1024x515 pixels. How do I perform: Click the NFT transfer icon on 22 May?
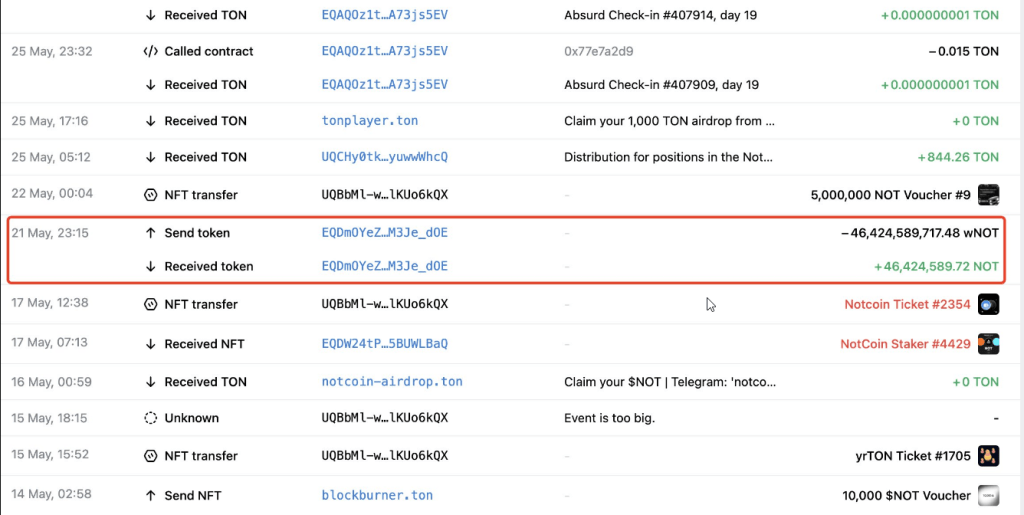150,195
